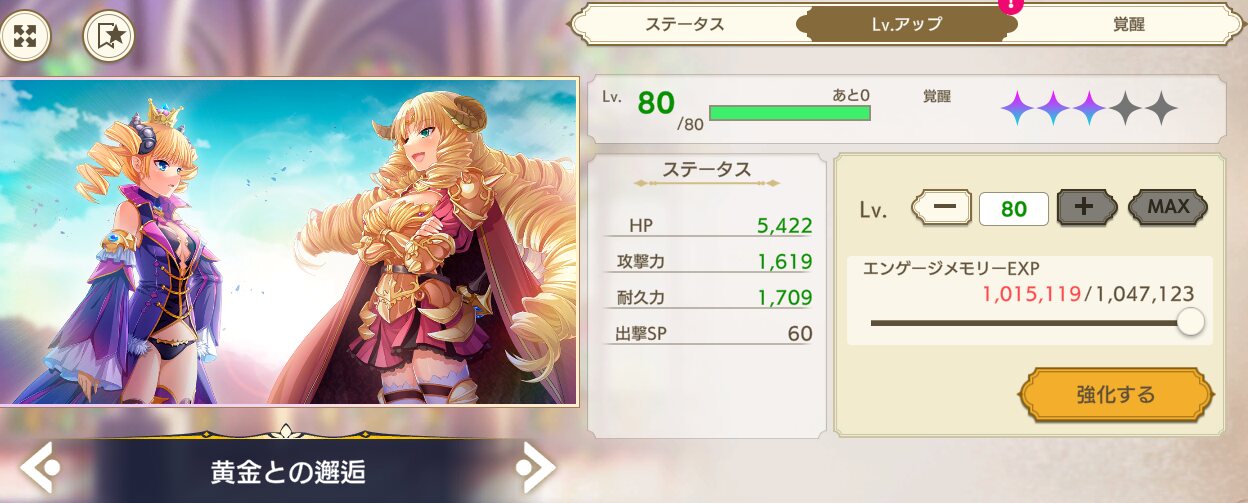The image size is (1248, 503).
Task: Open the 覚醒 tab
Action: point(1128,24)
